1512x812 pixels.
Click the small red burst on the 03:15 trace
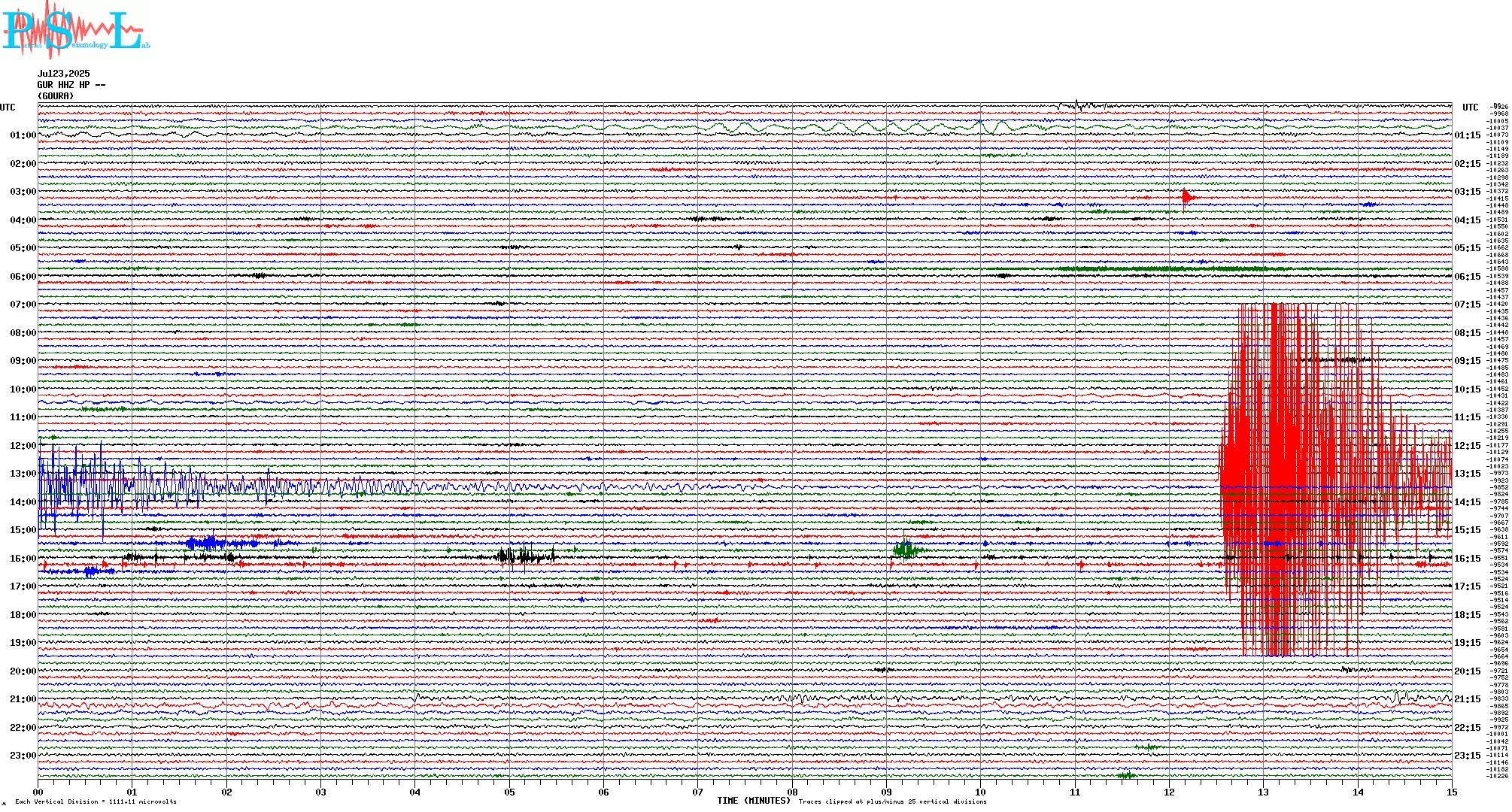coord(1187,198)
